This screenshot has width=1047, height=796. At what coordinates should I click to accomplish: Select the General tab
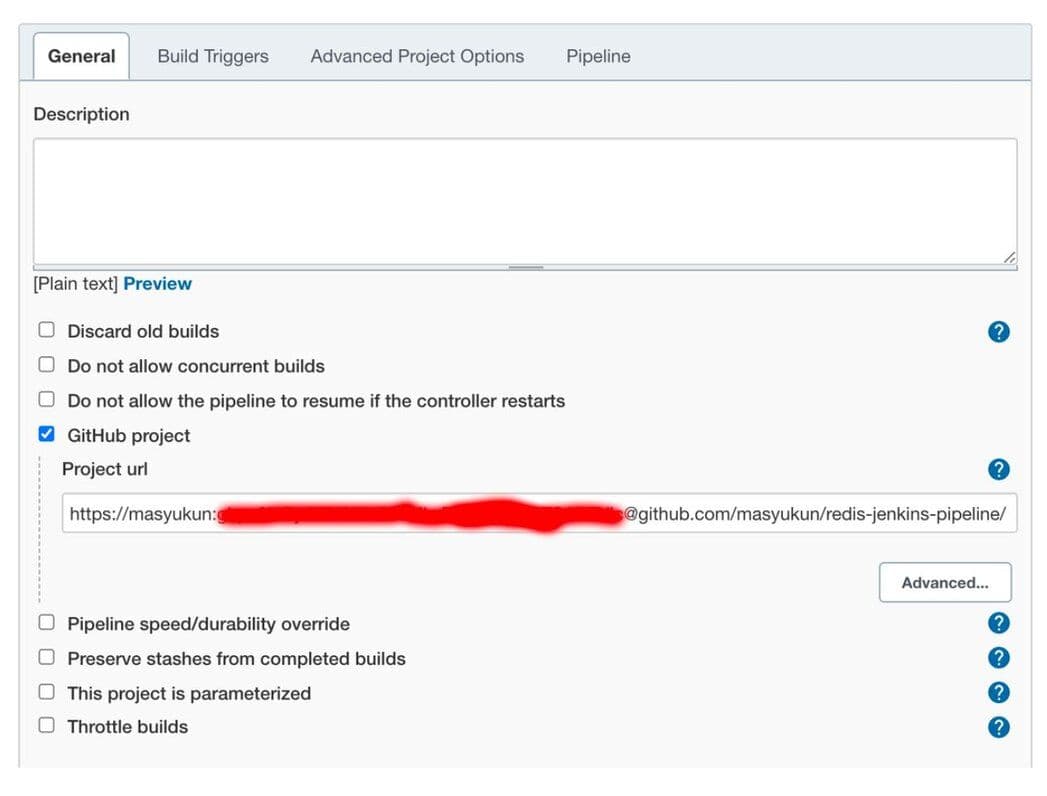click(80, 56)
